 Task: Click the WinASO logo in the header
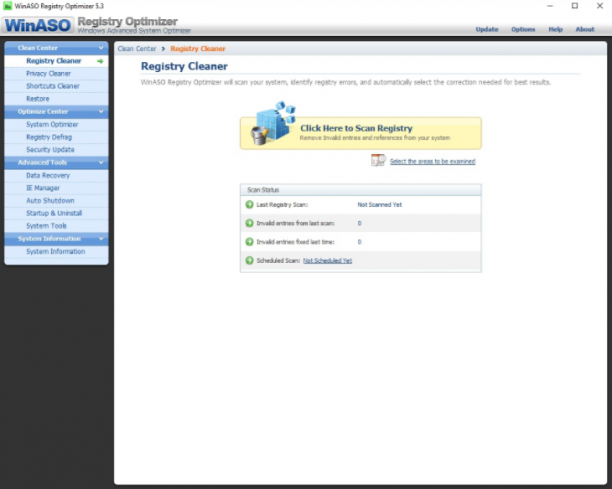pyautogui.click(x=38, y=25)
